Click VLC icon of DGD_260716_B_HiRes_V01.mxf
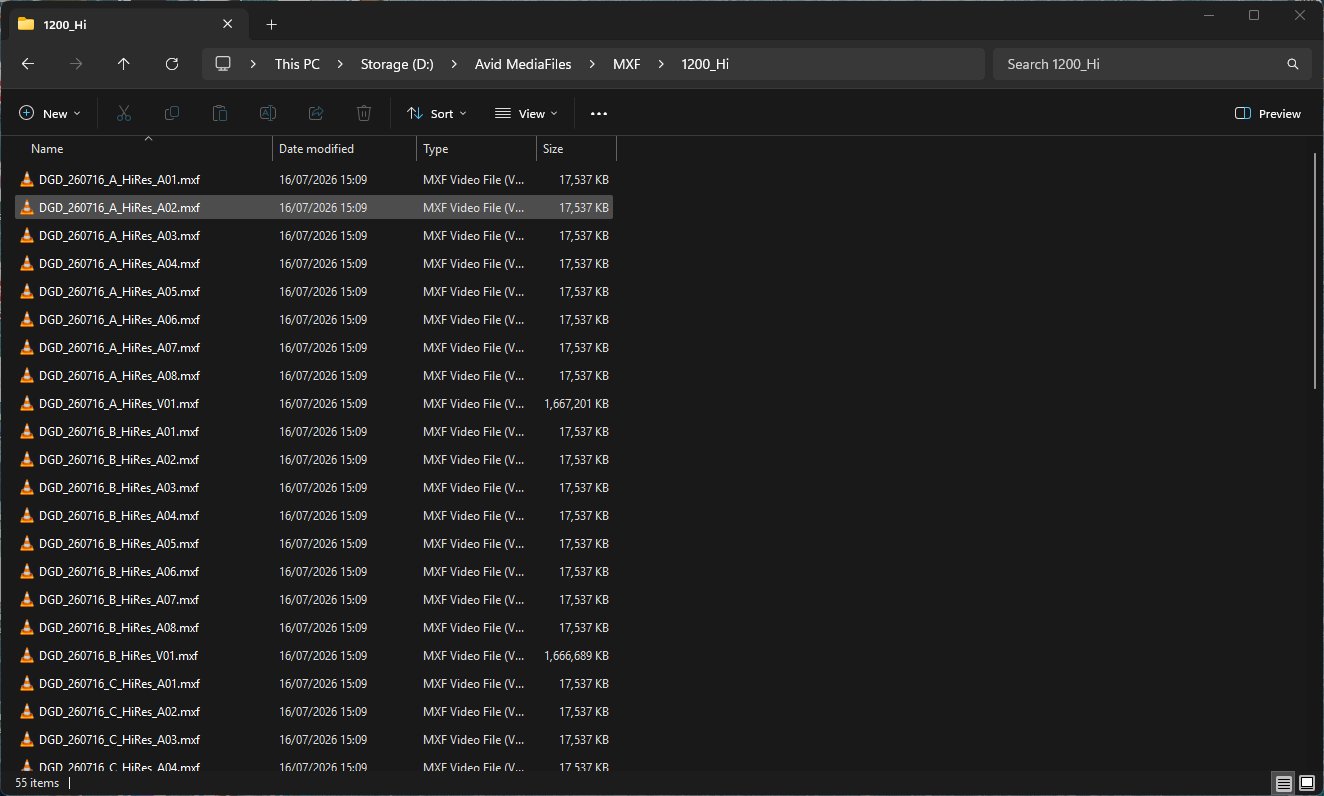This screenshot has height=796, width=1324. click(x=27, y=656)
